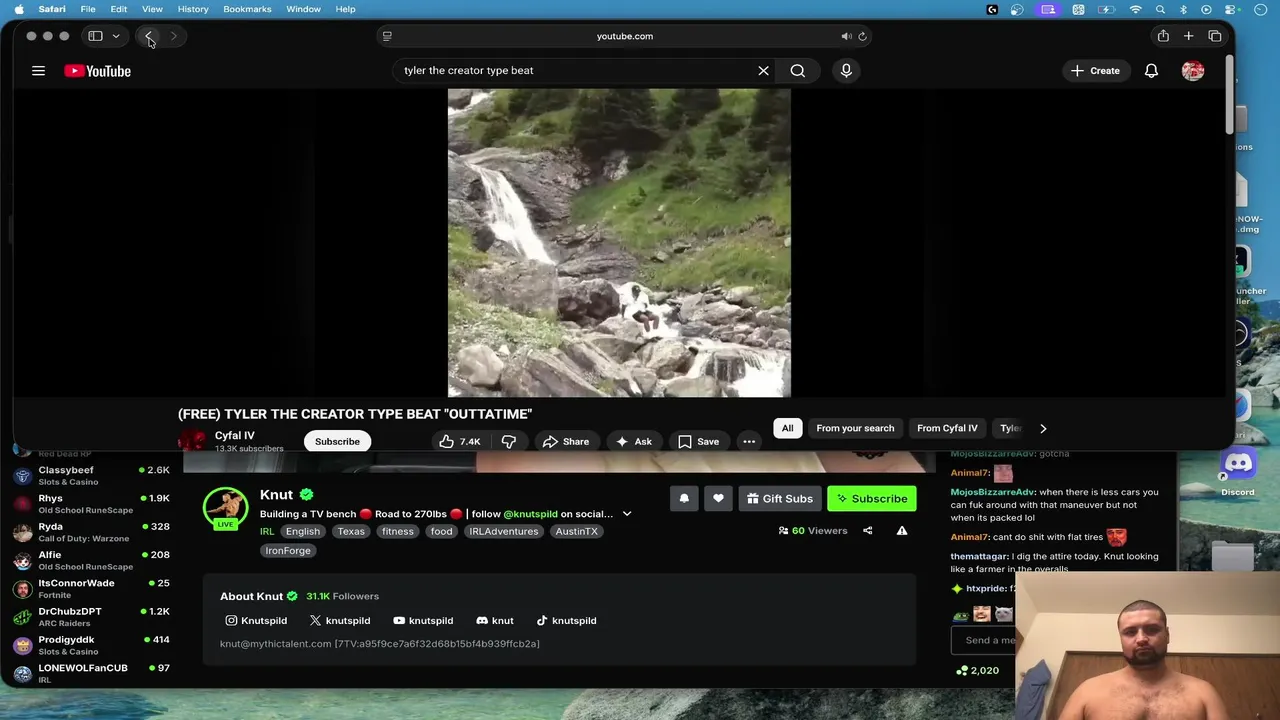Start voice search with the microphone
This screenshot has height=720, width=1280.
[846, 71]
